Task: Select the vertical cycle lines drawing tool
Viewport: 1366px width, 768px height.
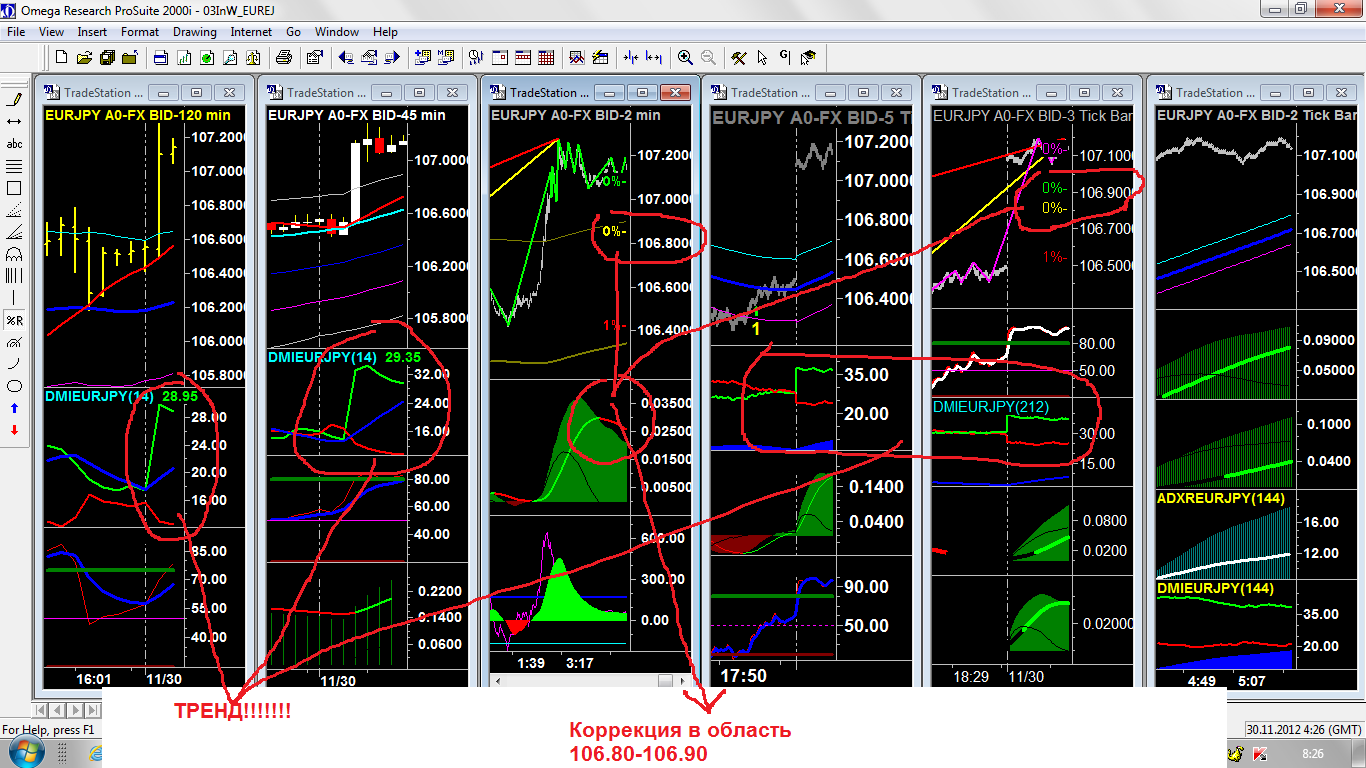Action: click(15, 276)
